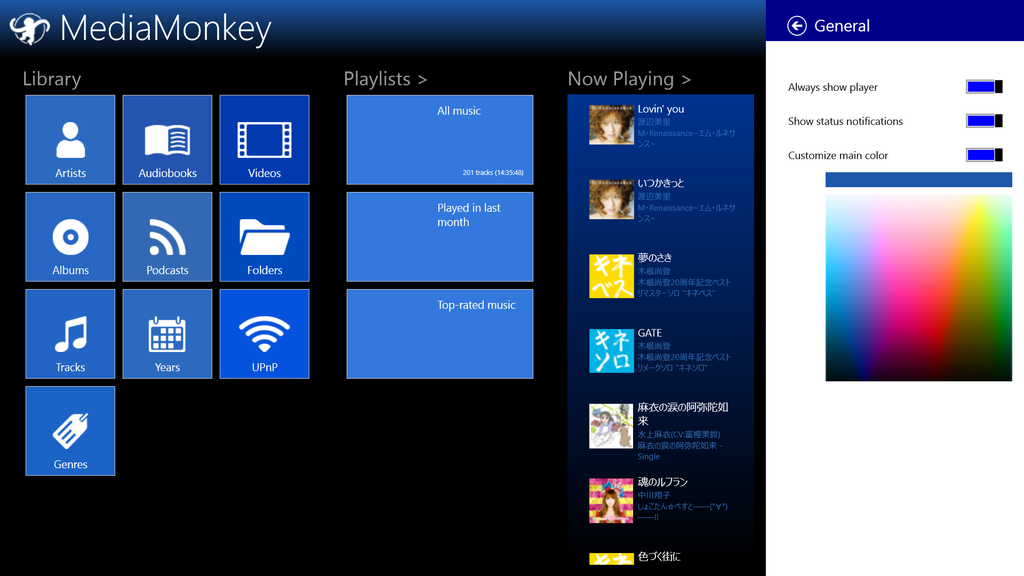This screenshot has height=576, width=1024.
Task: Open the Tracks tile
Action: (x=71, y=334)
